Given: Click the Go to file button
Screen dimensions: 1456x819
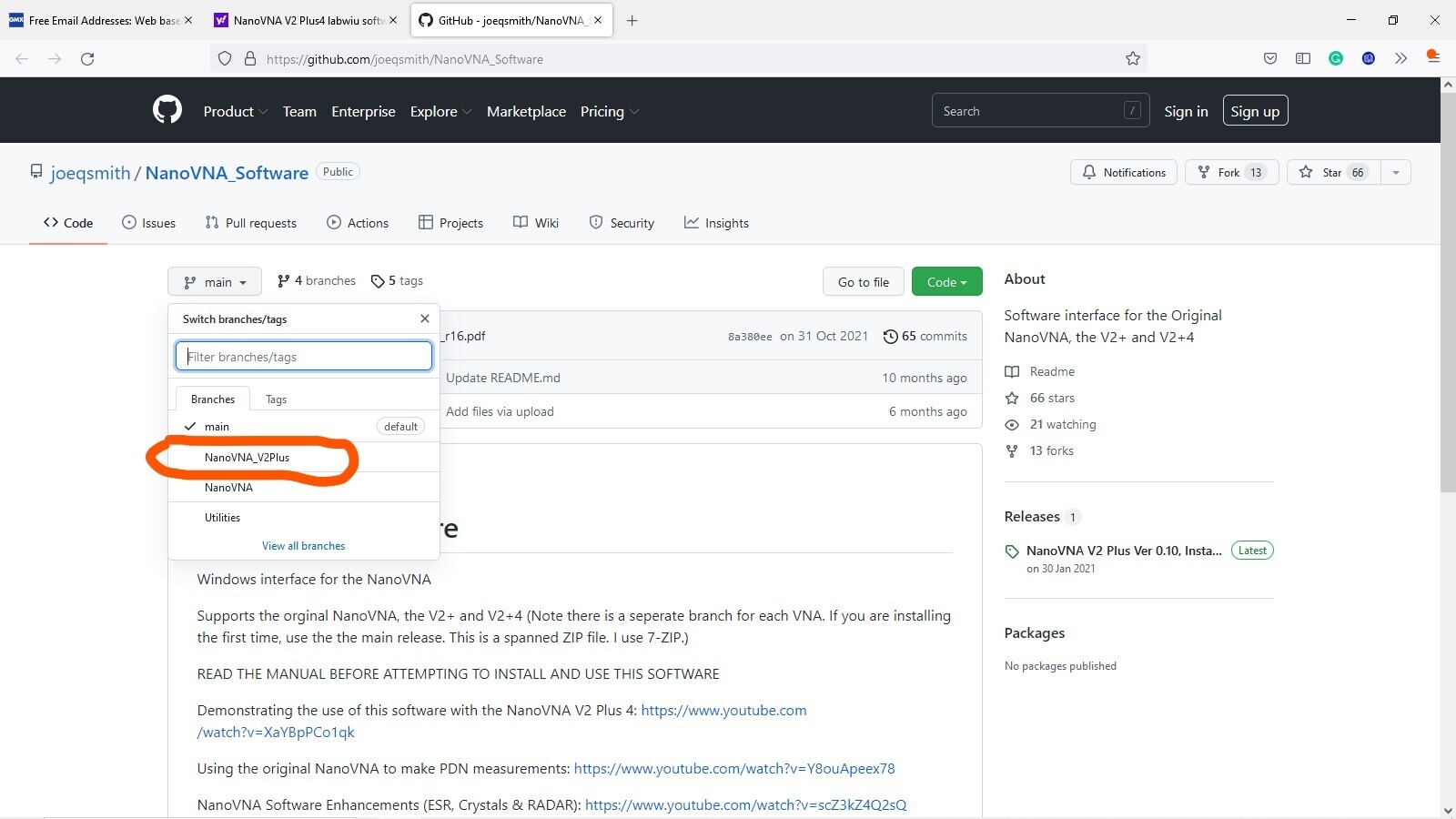Looking at the screenshot, I should click(x=864, y=282).
